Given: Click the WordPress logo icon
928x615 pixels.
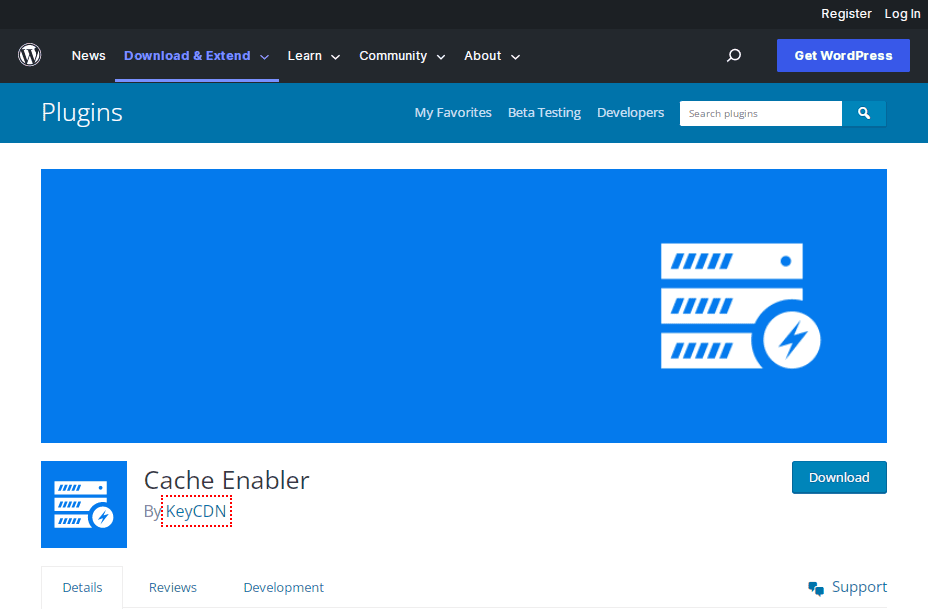Looking at the screenshot, I should coord(30,55).
